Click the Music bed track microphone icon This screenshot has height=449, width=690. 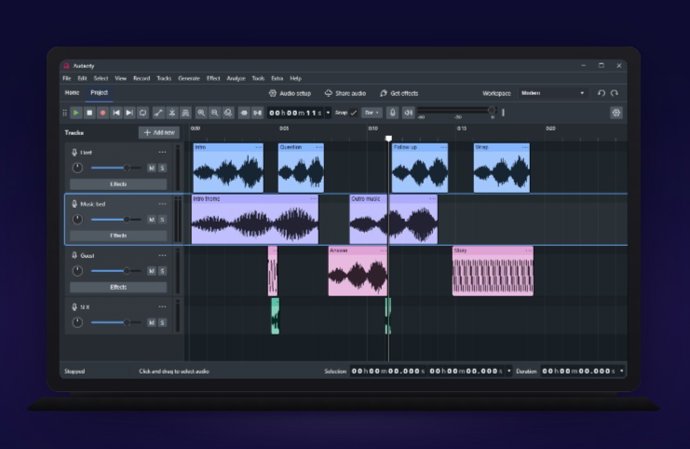pyautogui.click(x=74, y=204)
